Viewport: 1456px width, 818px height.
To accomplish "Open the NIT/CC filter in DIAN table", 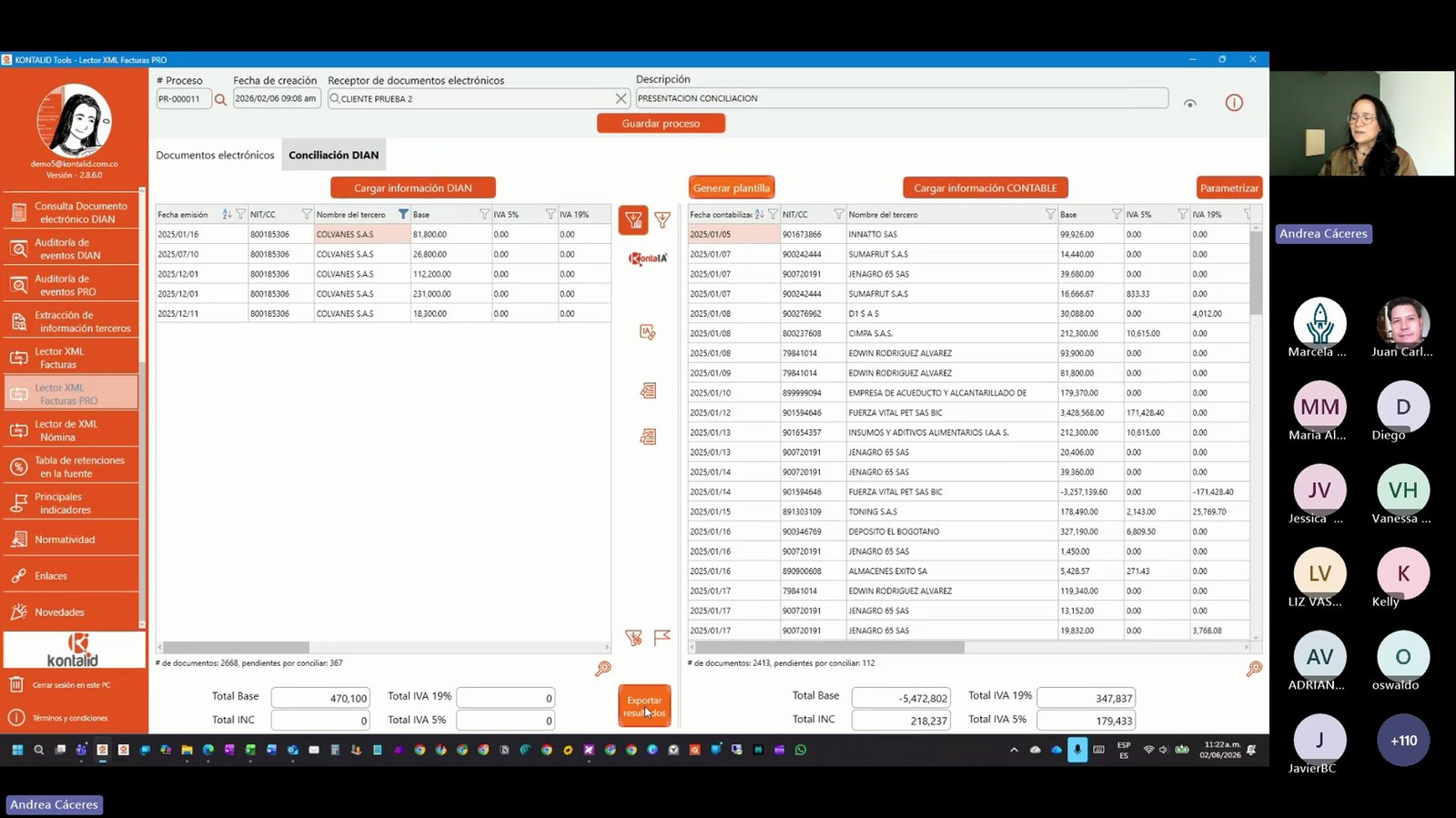I will (x=307, y=215).
